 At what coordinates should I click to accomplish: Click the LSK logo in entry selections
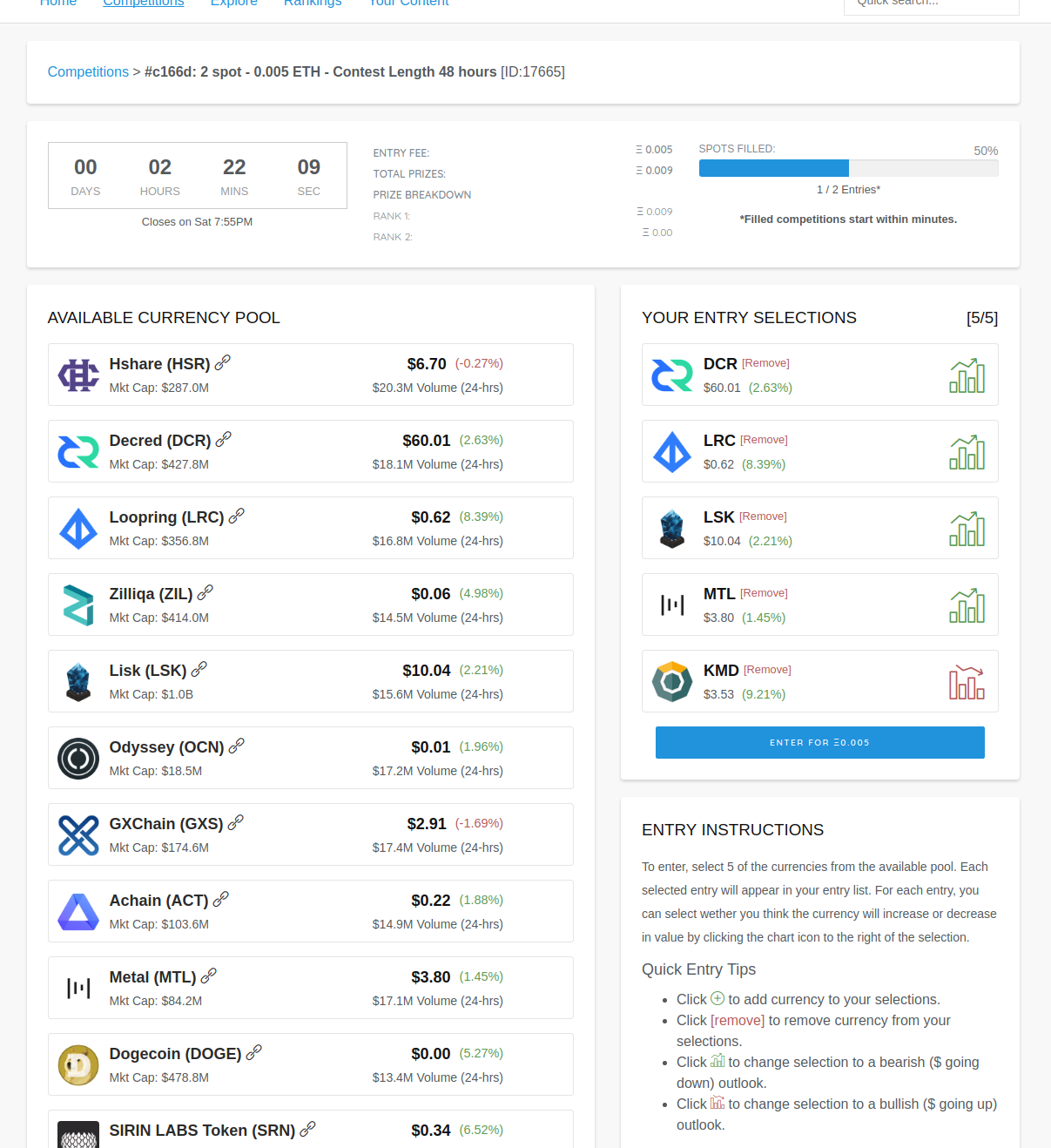pyautogui.click(x=672, y=528)
